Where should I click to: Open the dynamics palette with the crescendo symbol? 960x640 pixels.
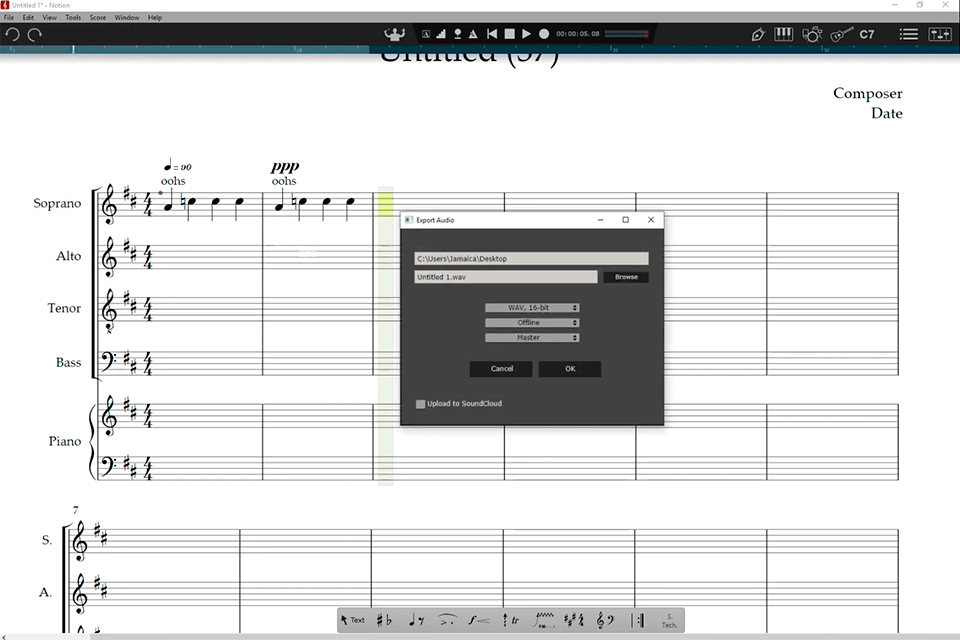click(477, 620)
